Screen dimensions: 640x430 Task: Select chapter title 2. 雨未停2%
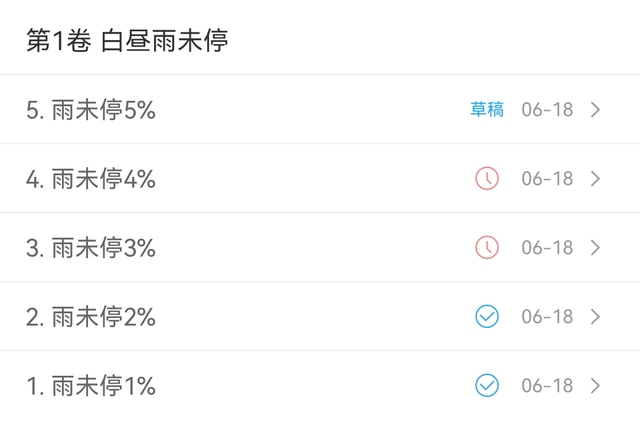[x=91, y=316]
